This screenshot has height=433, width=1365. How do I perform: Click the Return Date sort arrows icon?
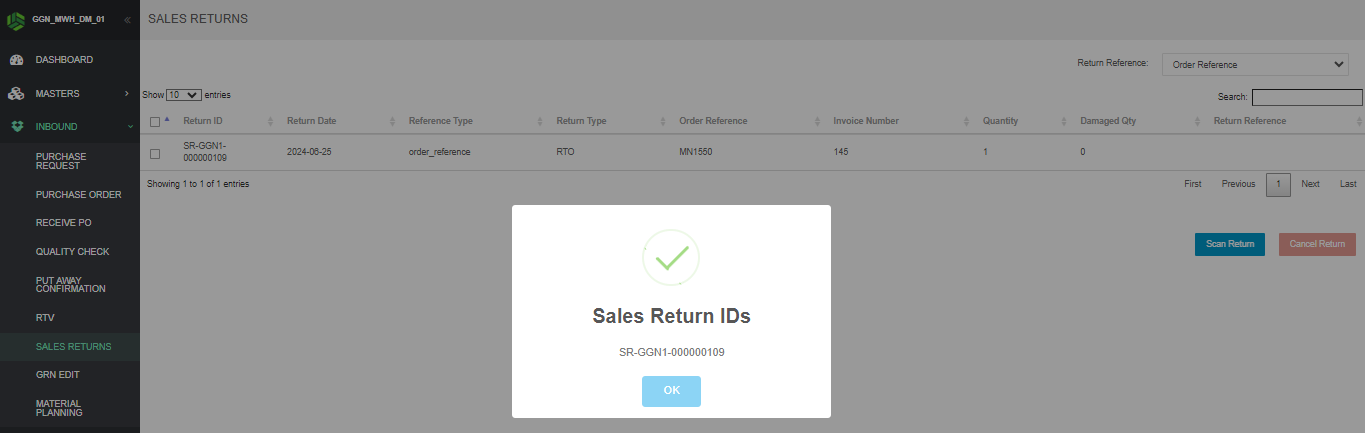[x=392, y=121]
